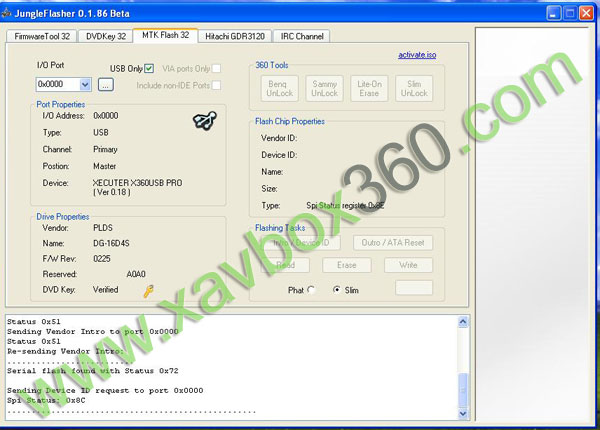600x430 pixels.
Task: Click 'Serial flash found with Status 0x72' log line
Action: click(x=93, y=371)
